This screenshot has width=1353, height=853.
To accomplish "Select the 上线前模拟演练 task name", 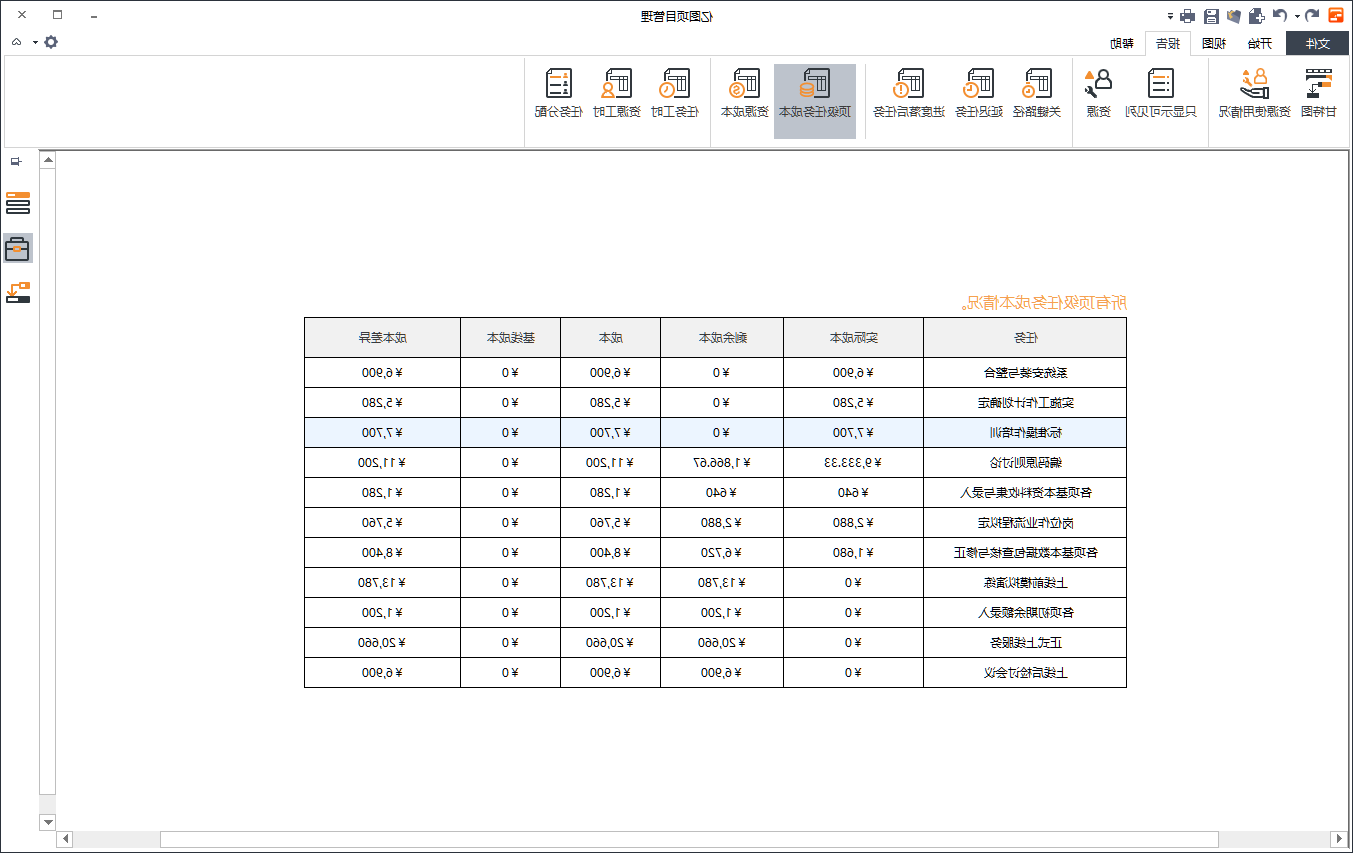I will click(x=1025, y=582).
